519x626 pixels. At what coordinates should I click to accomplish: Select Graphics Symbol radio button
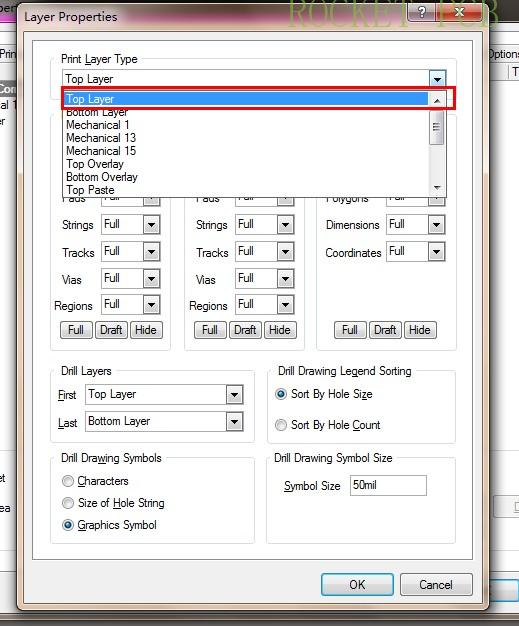coord(68,525)
